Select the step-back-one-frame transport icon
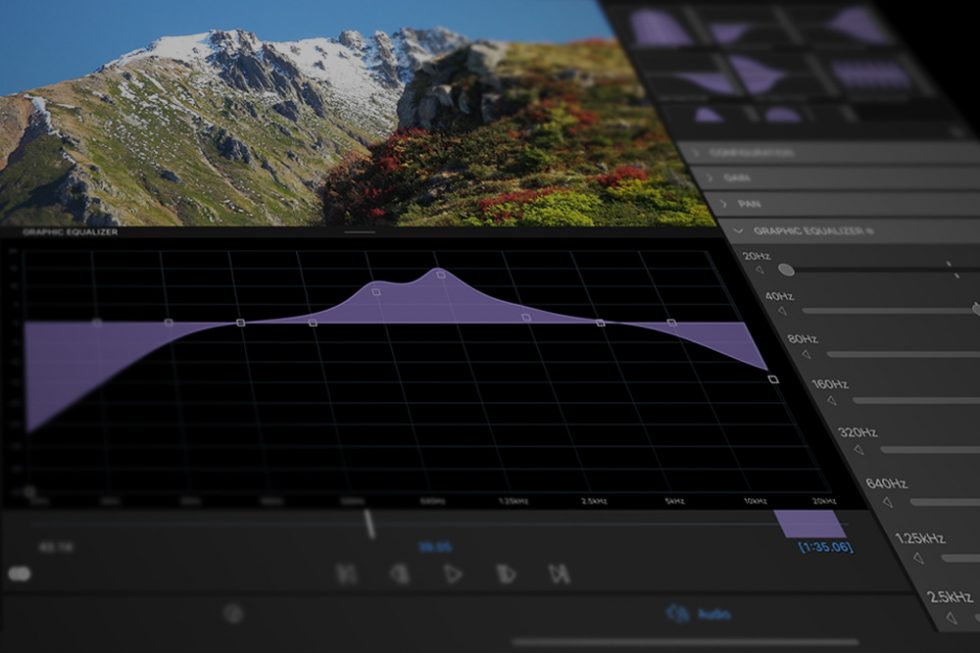Viewport: 980px width, 653px height. (x=400, y=572)
